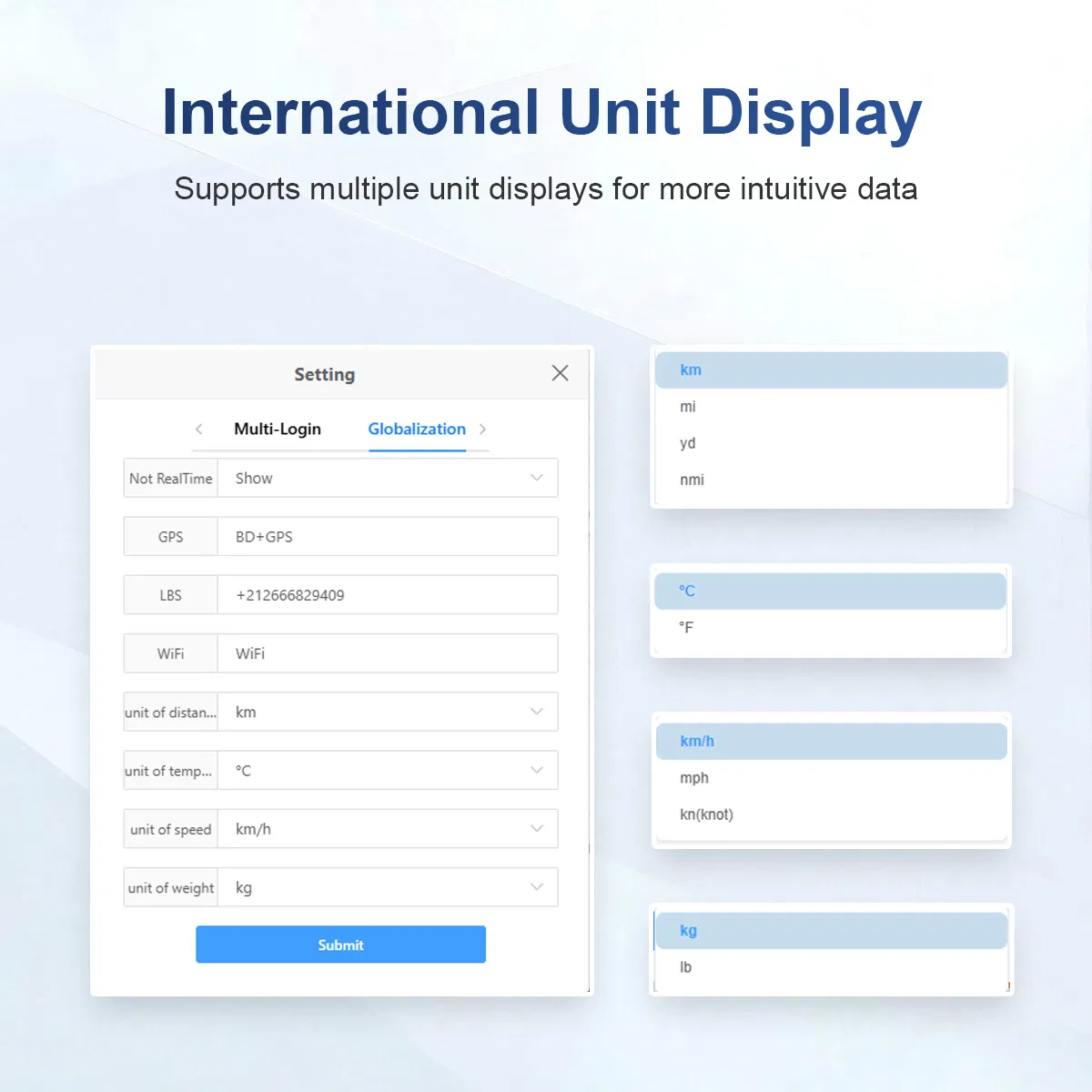Open the unit of temperature dropdown
Image resolution: width=1092 pixels, height=1092 pixels.
(388, 770)
